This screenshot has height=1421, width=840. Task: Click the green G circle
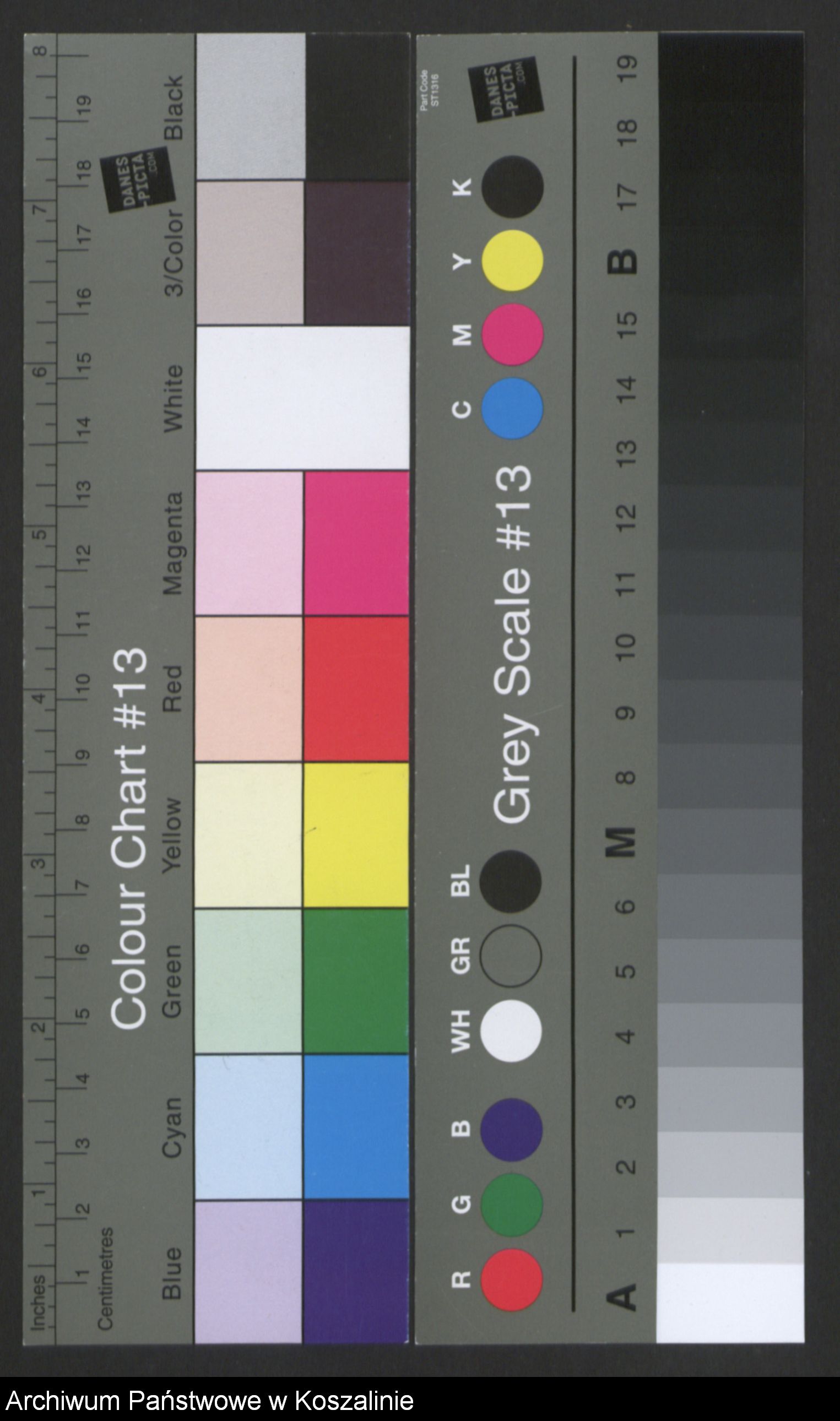(x=512, y=1205)
